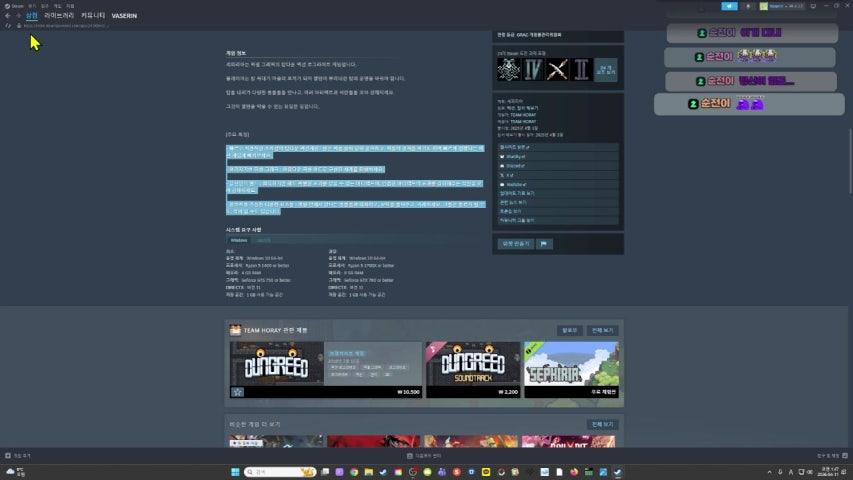Open the Library tab
Image resolution: width=853 pixels, height=480 pixels.
(59, 16)
